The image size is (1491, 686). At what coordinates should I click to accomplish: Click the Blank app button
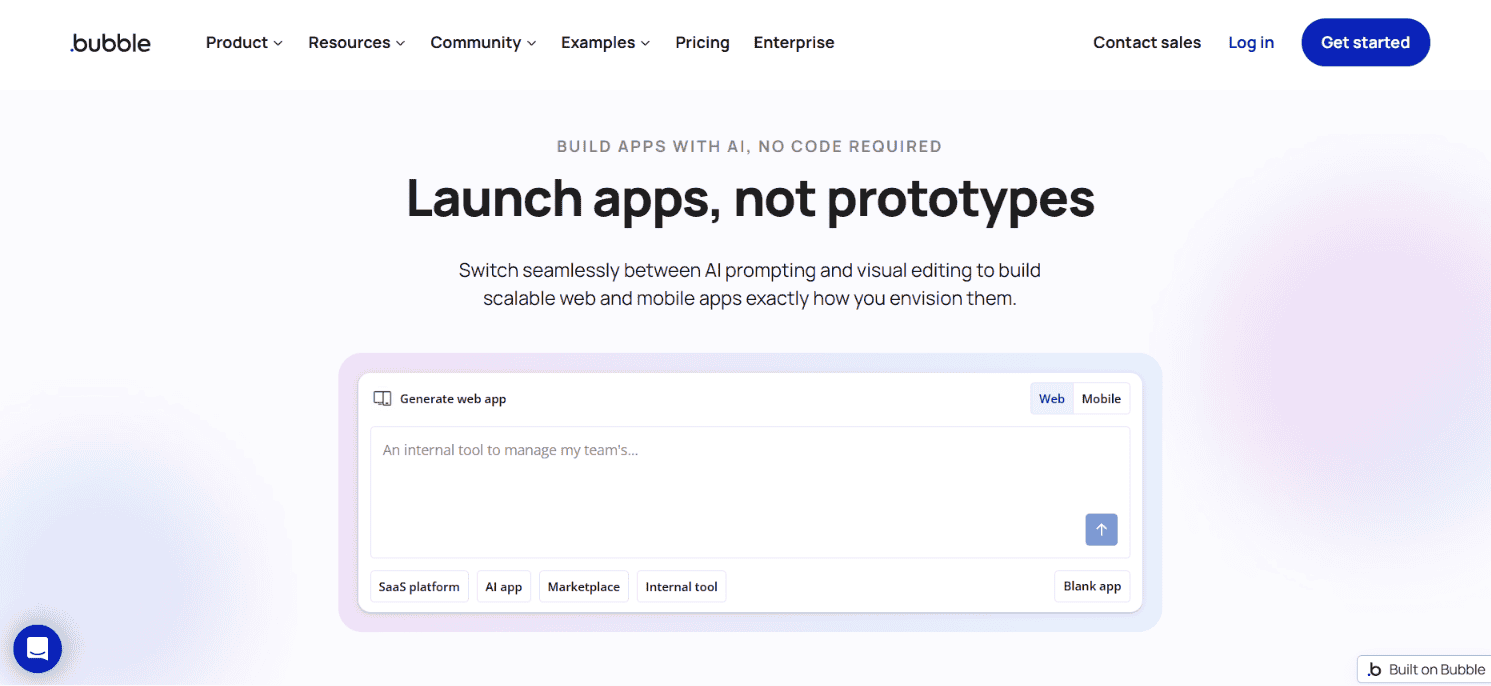1092,587
